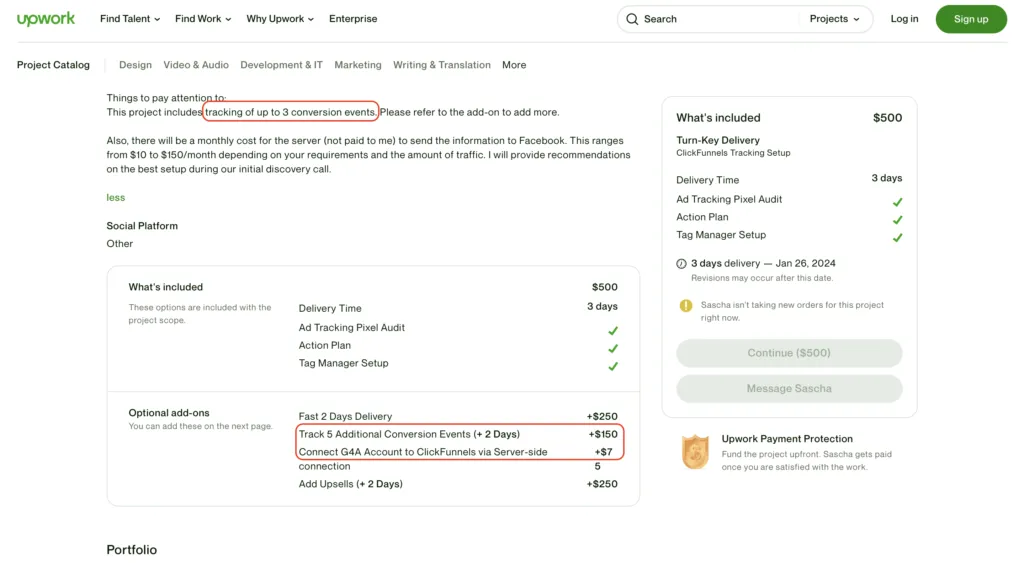Click checkmark beside Tag Manager Setup in main table
This screenshot has width=1024, height=563.
pos(613,366)
